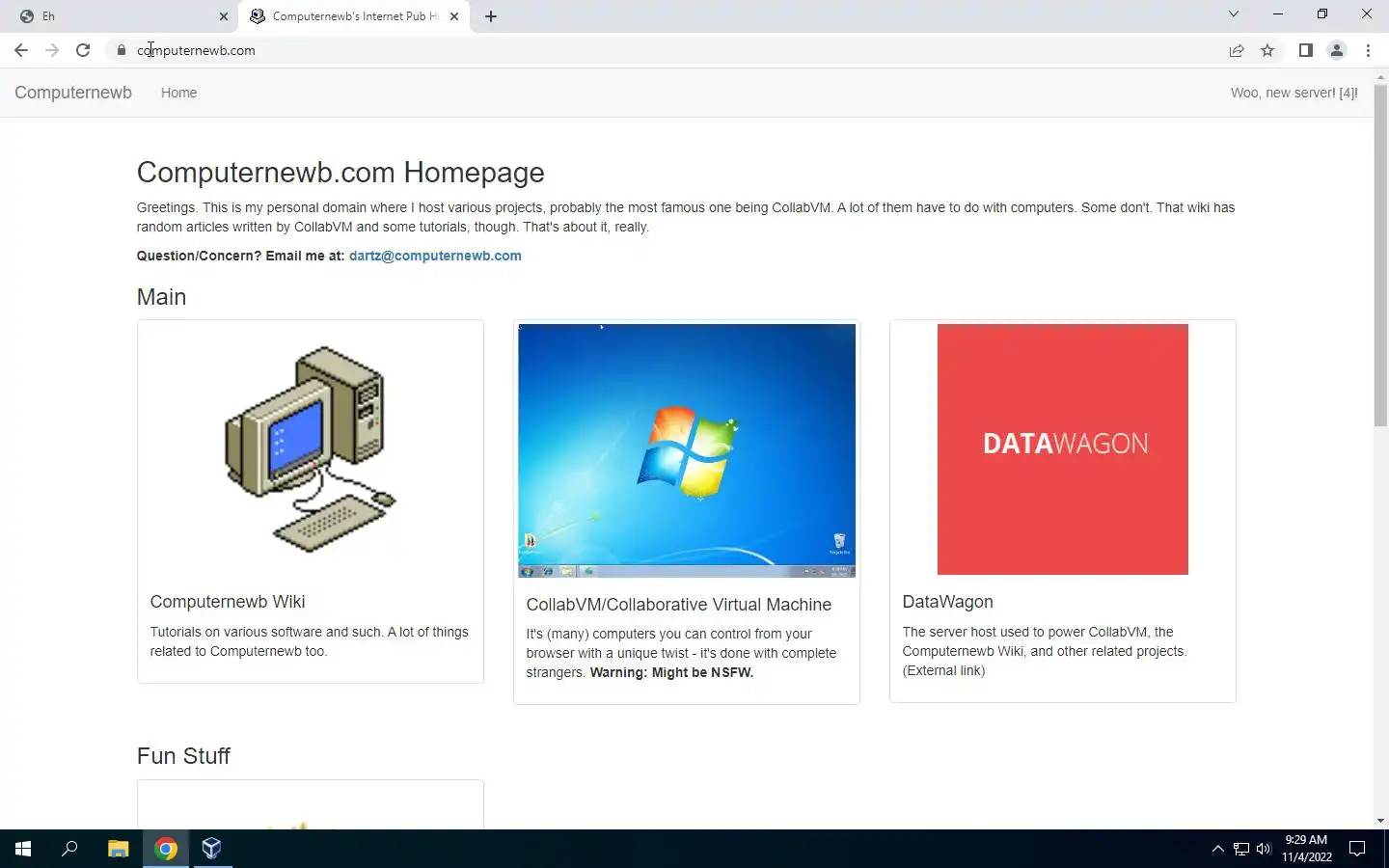
Task: Close the Eh tab
Action: (x=224, y=16)
